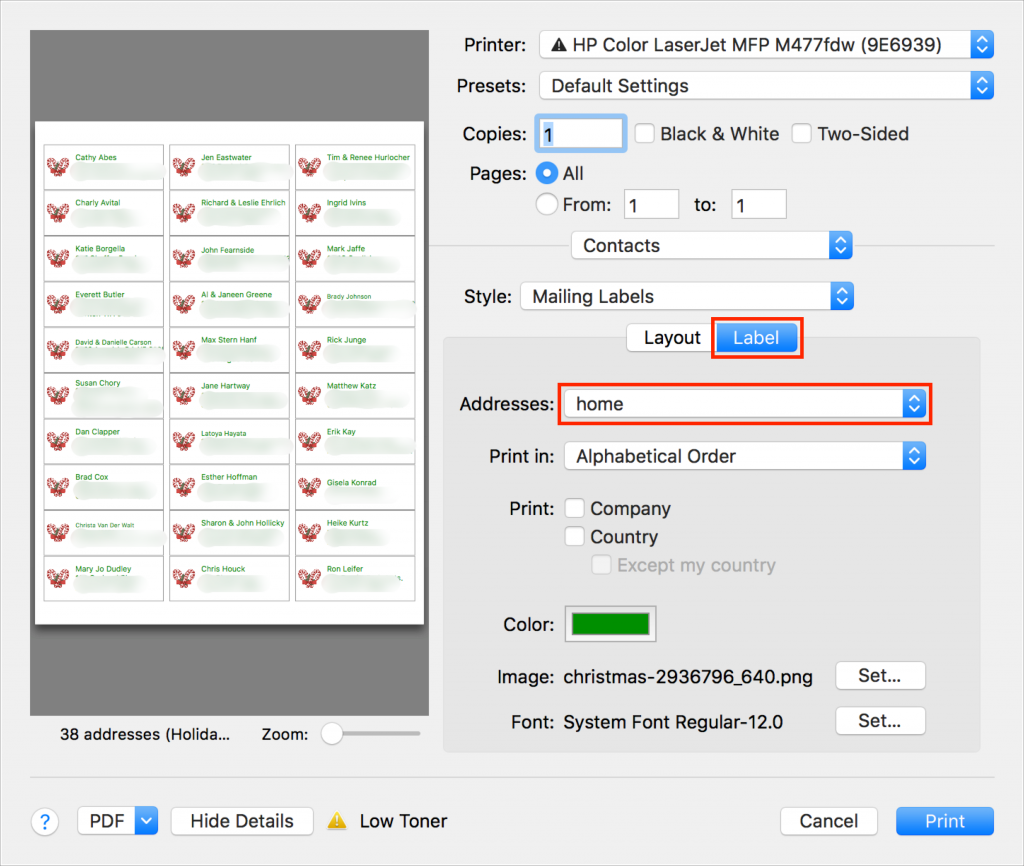This screenshot has width=1024, height=866.
Task: Click the Printer popup stepper arrows
Action: click(x=982, y=44)
